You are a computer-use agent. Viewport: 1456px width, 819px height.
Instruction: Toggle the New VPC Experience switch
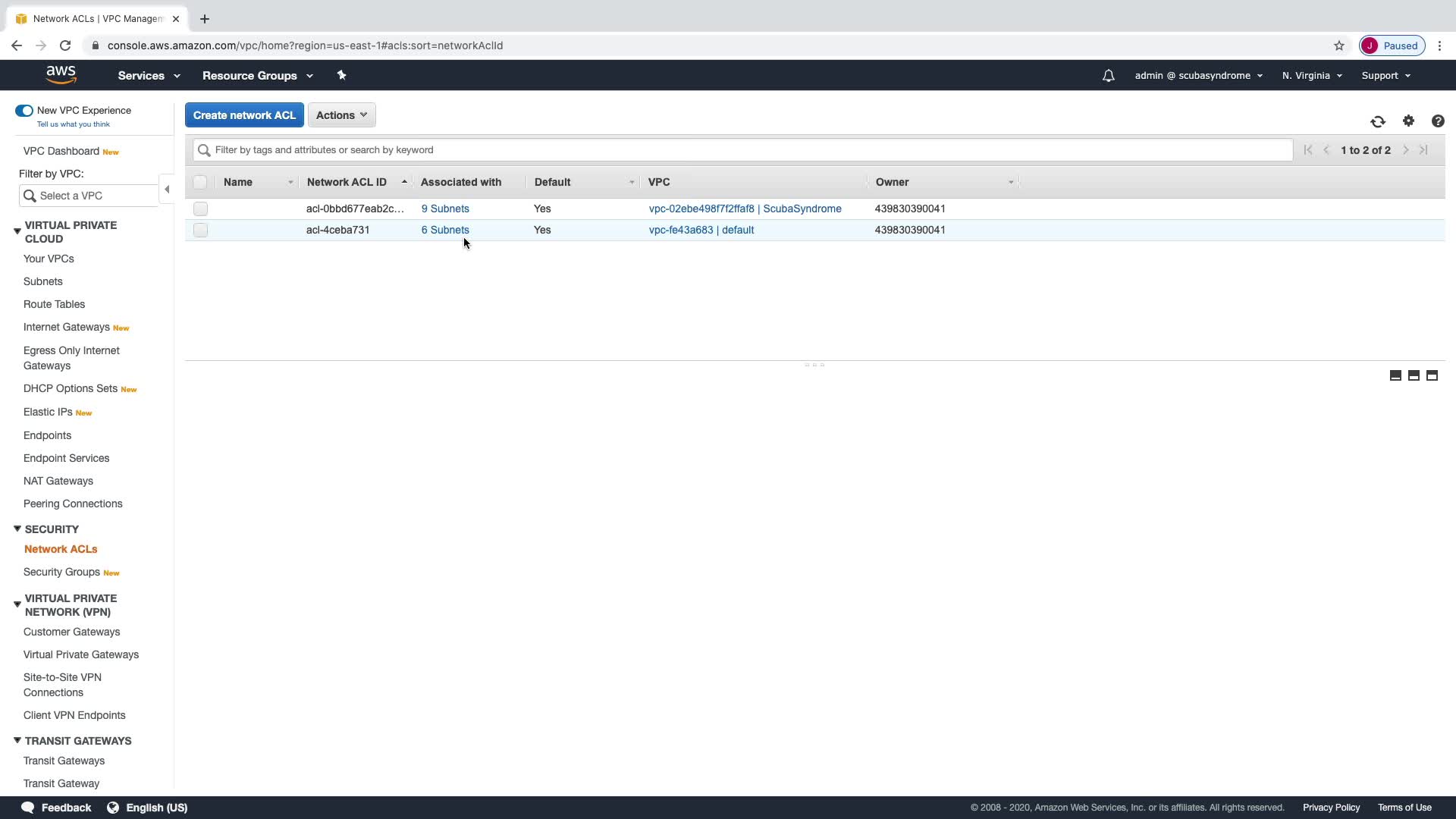24,111
